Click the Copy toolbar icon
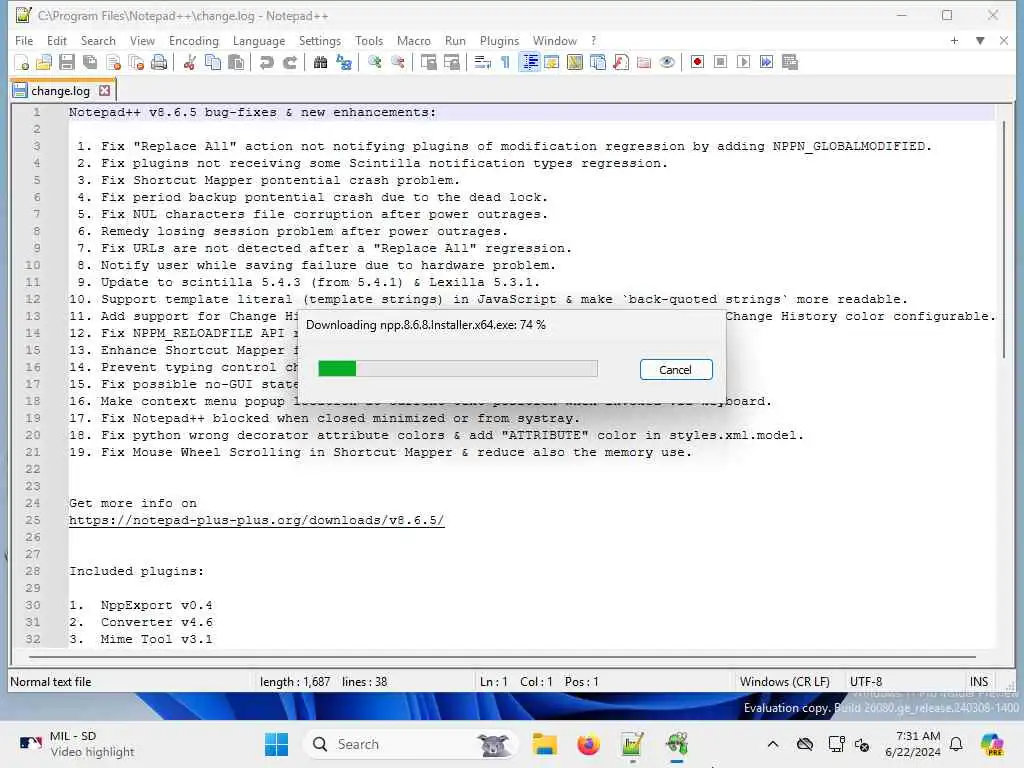The image size is (1024, 768). (x=213, y=63)
